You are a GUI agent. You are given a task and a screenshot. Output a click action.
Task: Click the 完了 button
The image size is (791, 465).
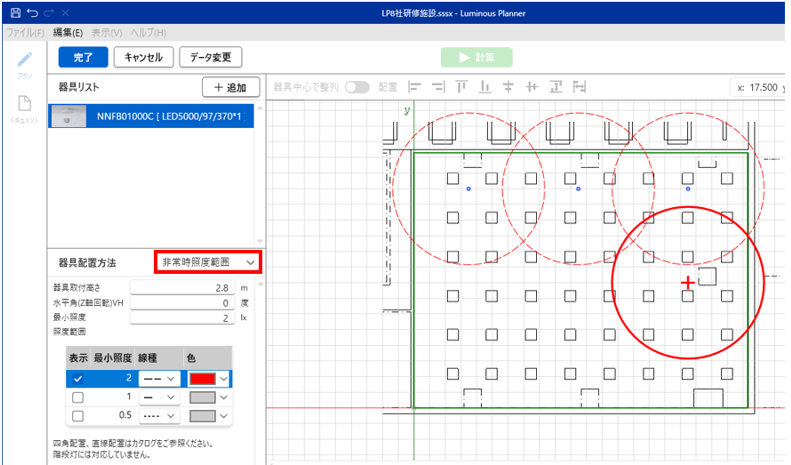[x=83, y=58]
